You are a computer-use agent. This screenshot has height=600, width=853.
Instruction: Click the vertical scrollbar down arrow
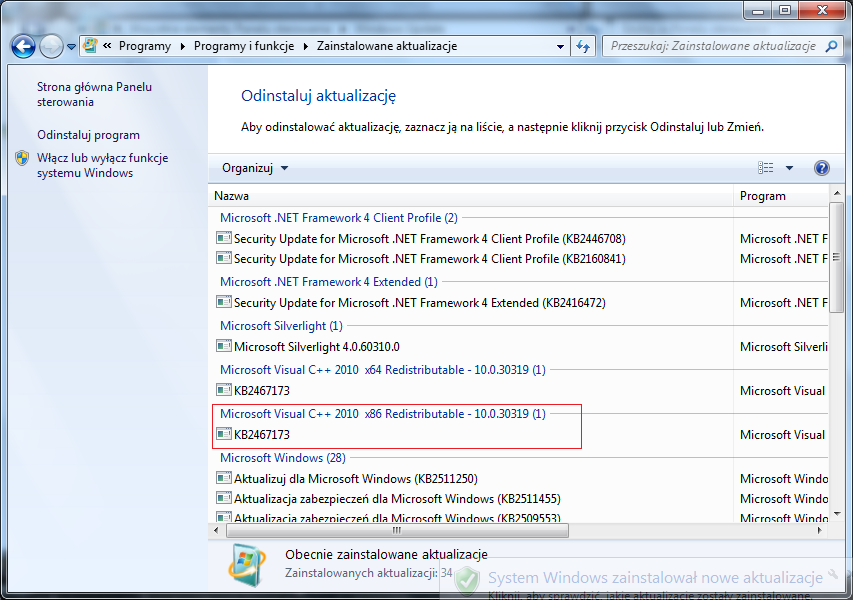tap(837, 514)
